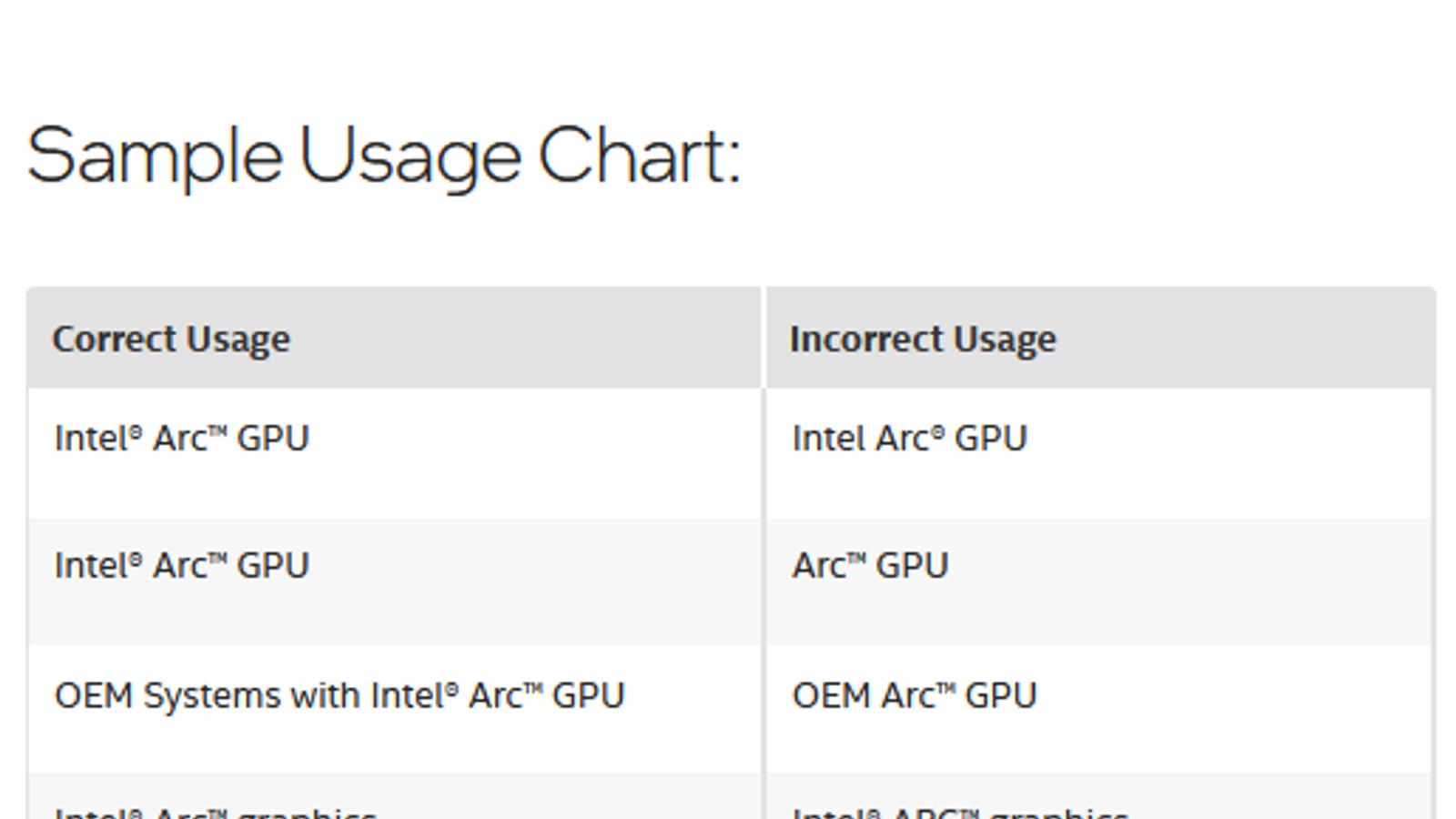Select the incorrect example "OEM Arc™ GPU"
The width and height of the screenshot is (1456, 819).
(914, 696)
